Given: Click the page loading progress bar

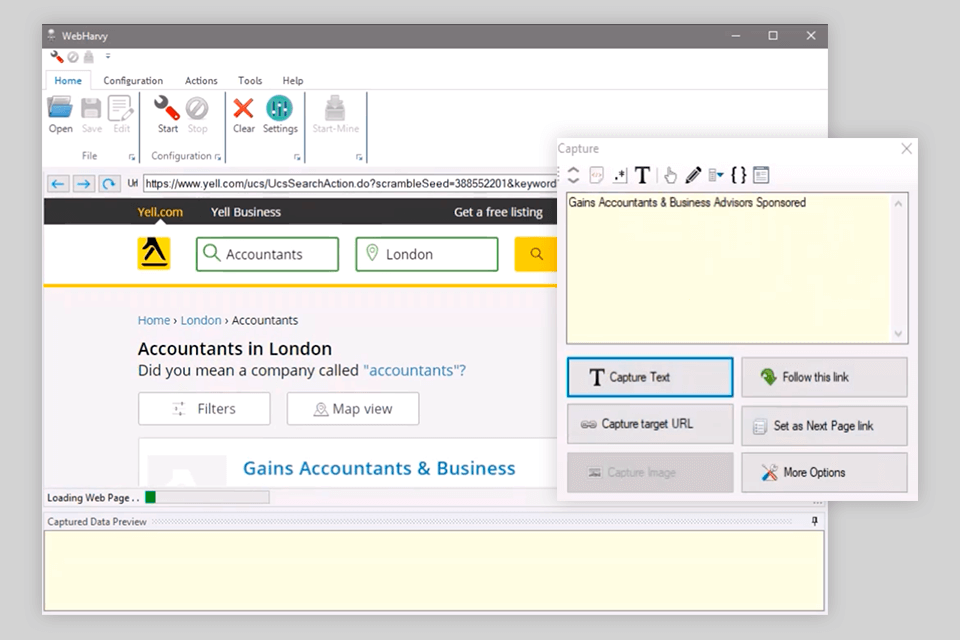Looking at the screenshot, I should click(207, 497).
